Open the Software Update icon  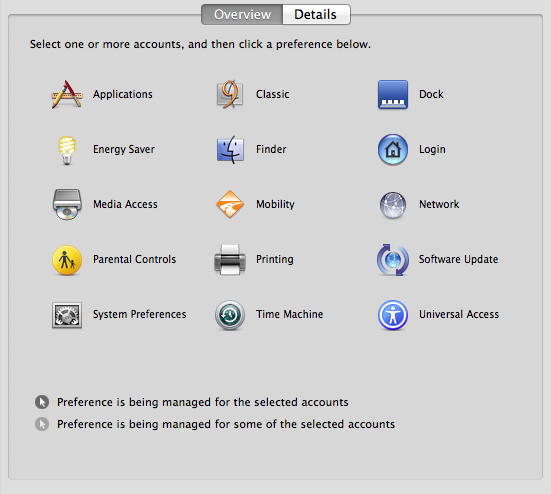pos(393,260)
